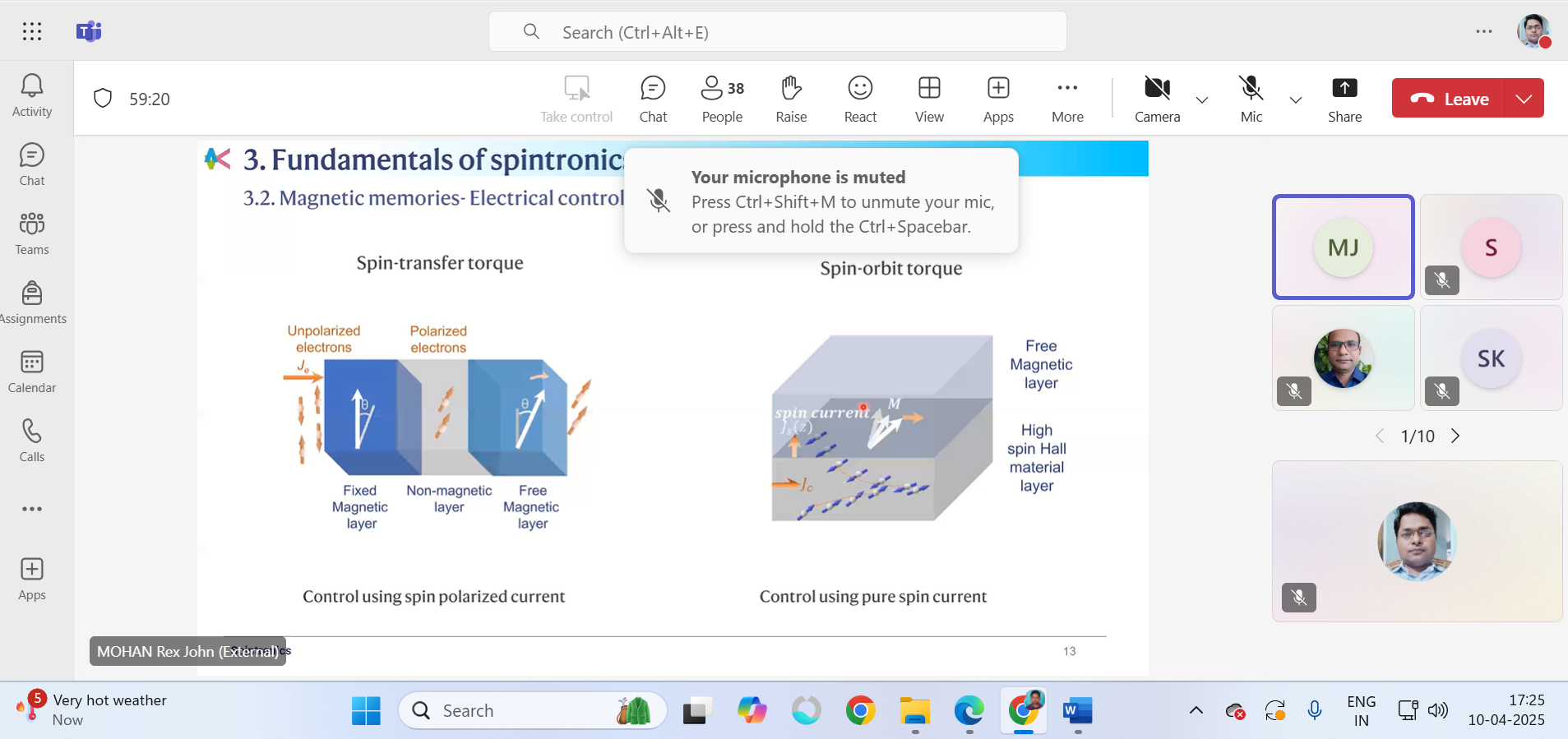The height and width of the screenshot is (739, 1568).
Task: Expand Mic options dropdown arrow
Action: [x=1296, y=100]
